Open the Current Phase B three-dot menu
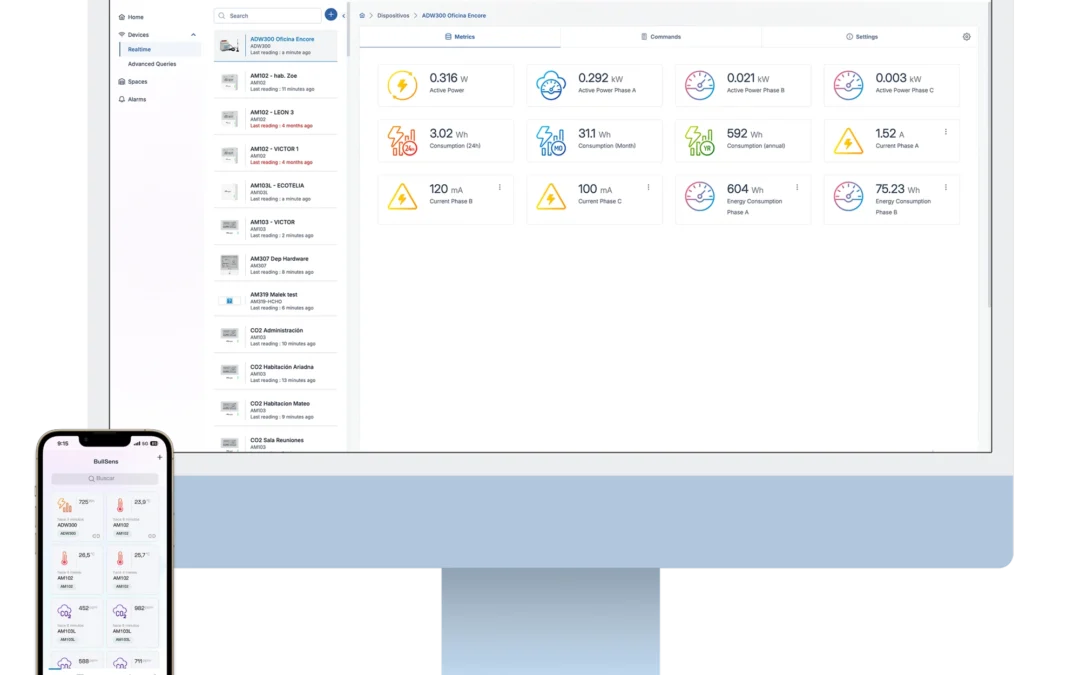1080x675 pixels. [x=499, y=187]
